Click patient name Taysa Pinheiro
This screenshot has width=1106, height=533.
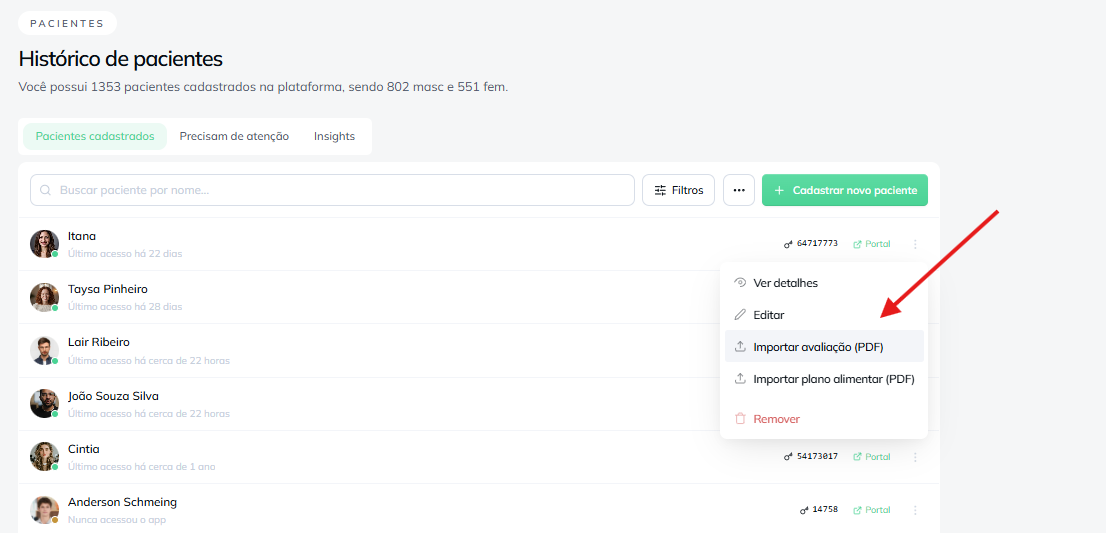coord(108,289)
